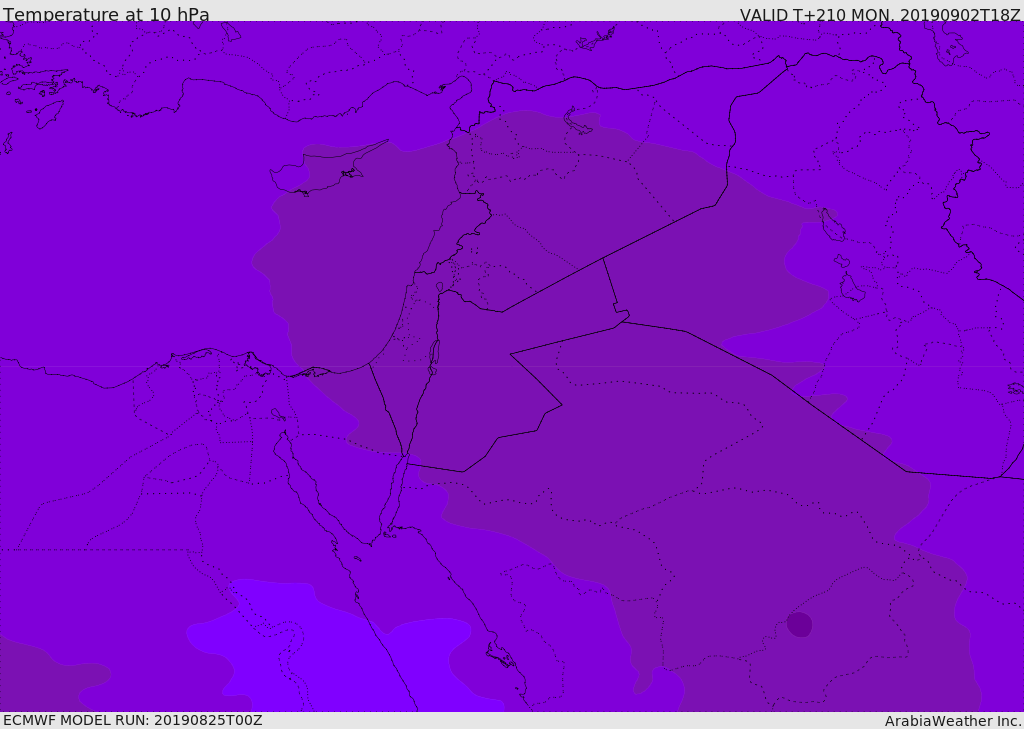Click the small dark temperature spot on map

point(799,624)
